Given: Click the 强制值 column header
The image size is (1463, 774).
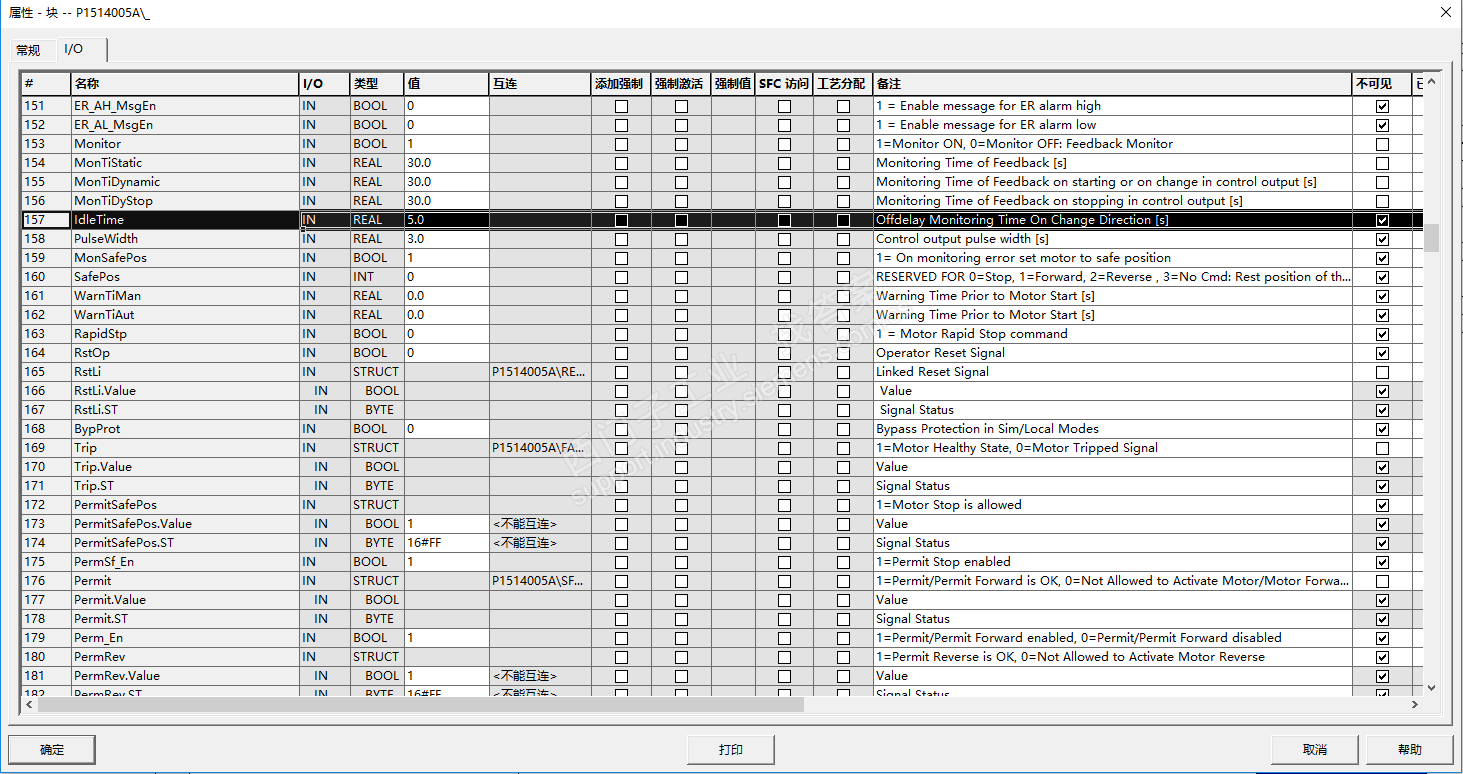Looking at the screenshot, I should (x=733, y=84).
